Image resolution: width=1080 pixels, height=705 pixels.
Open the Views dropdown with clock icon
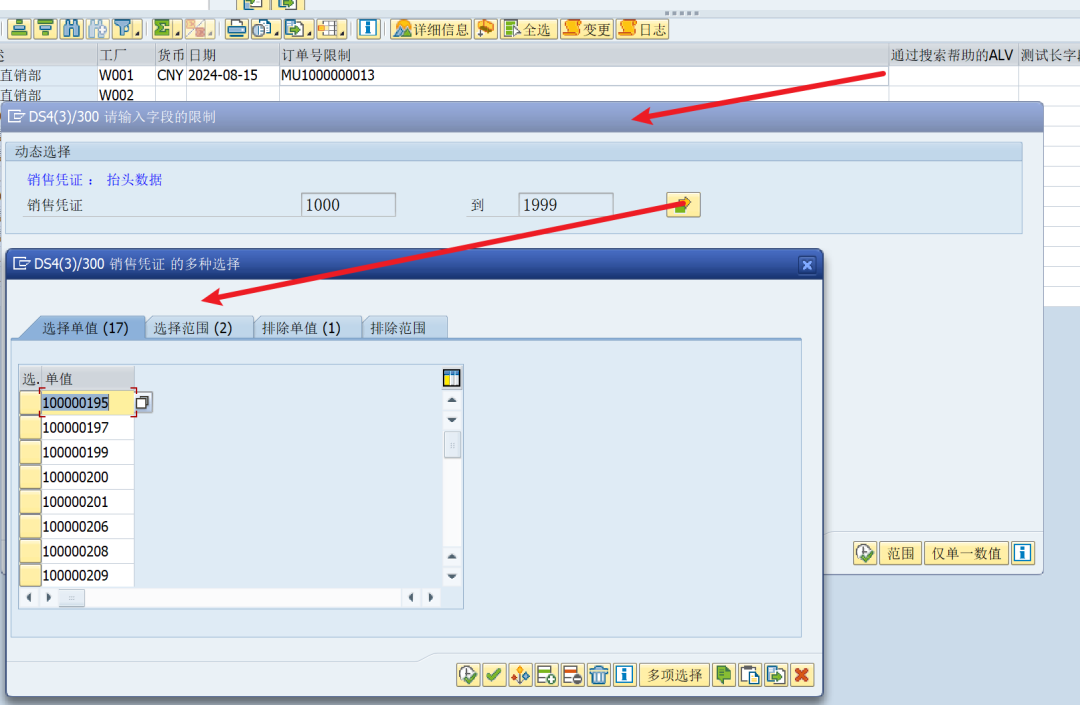coord(266,29)
